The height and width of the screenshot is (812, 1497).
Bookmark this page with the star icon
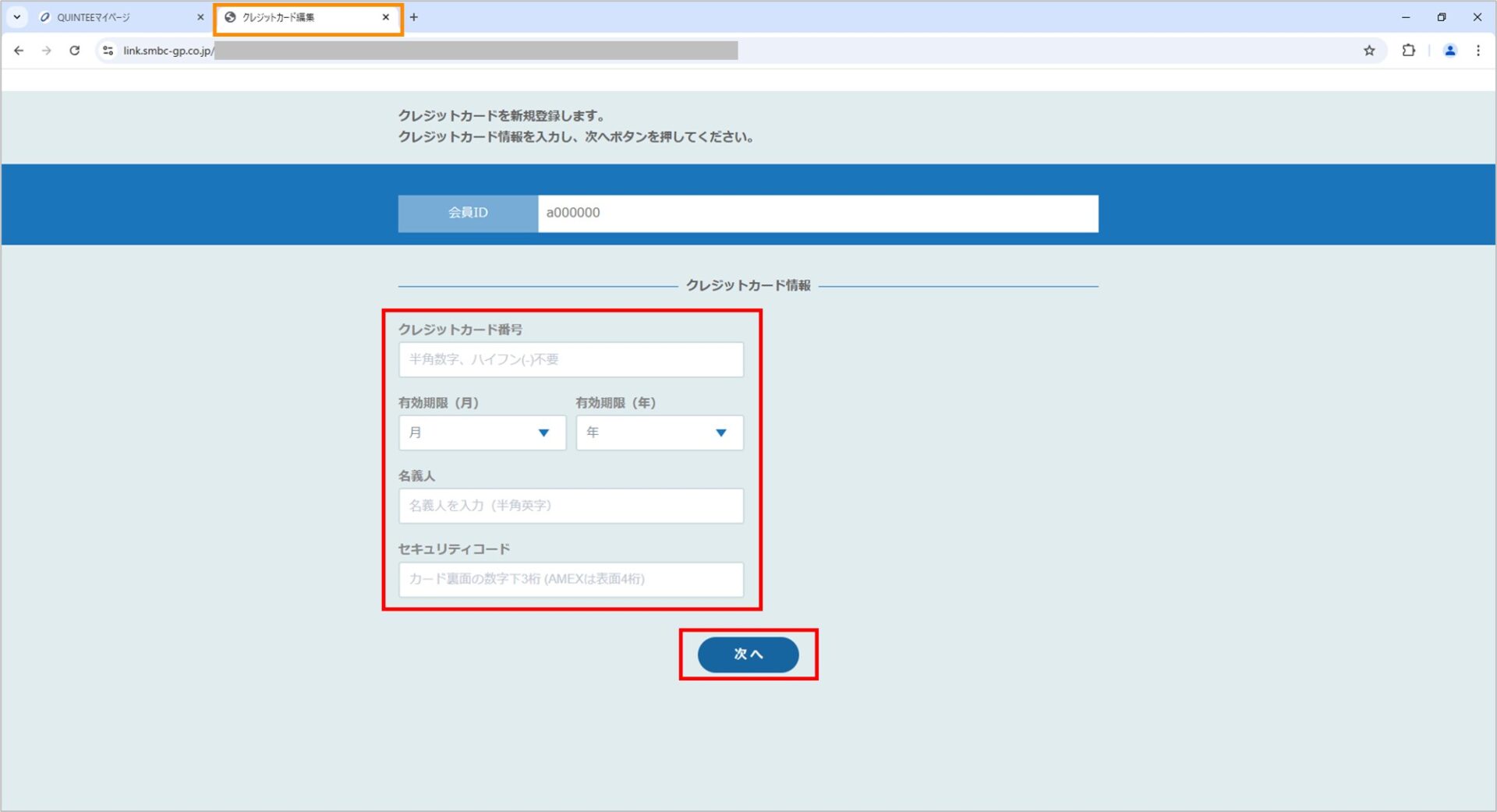pos(1369,51)
